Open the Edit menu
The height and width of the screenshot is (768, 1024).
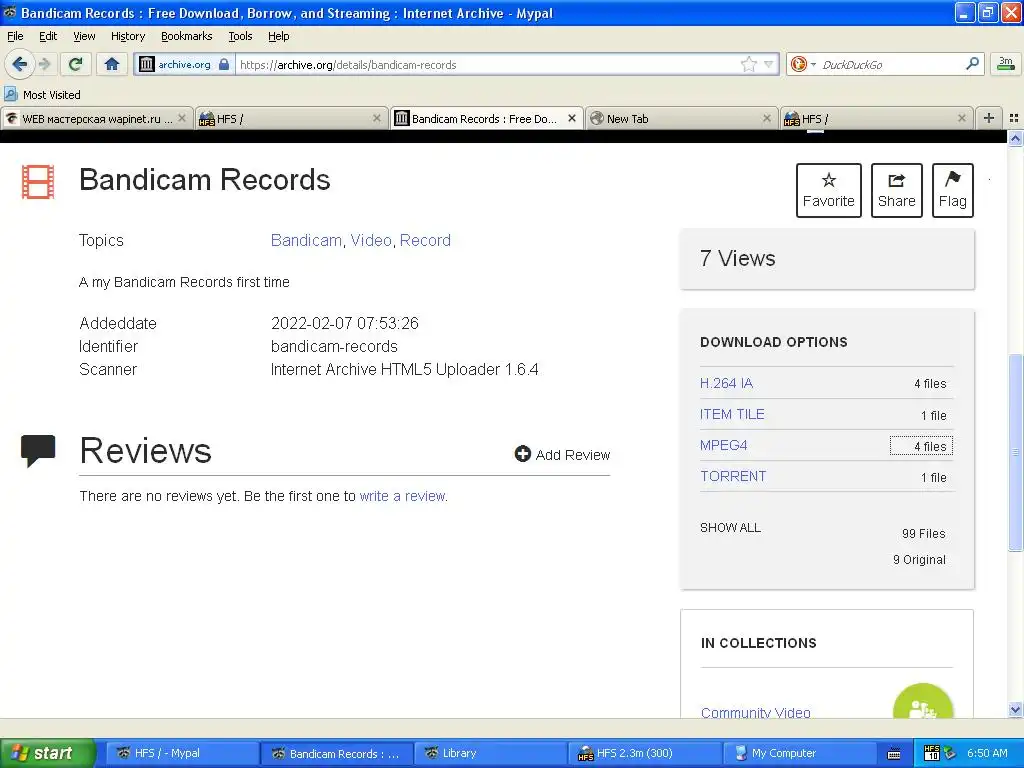point(48,37)
